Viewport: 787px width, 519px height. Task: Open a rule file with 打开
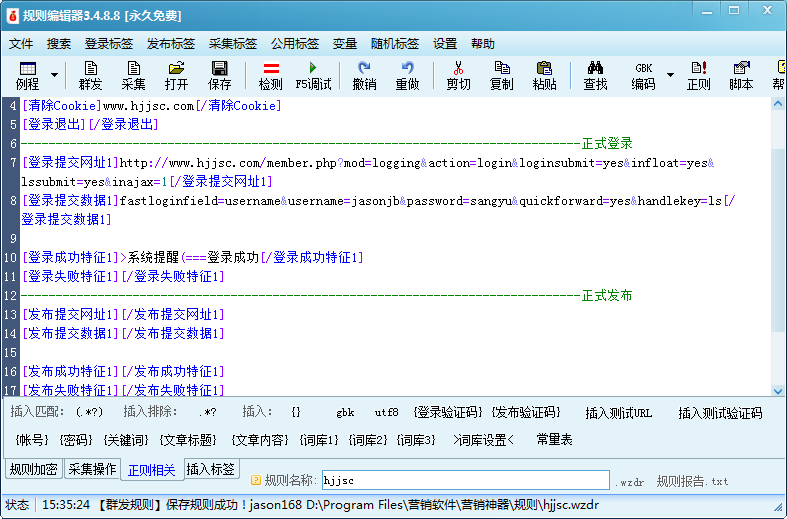(x=177, y=76)
